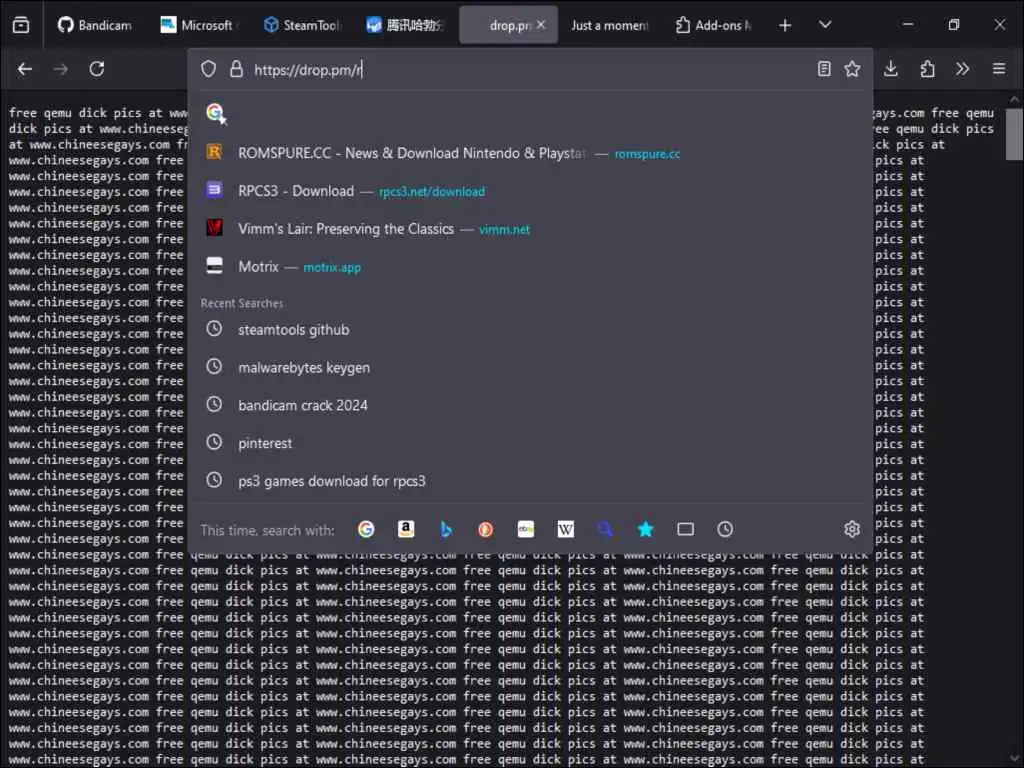Open Vimm's Lair suggestion

(530, 229)
